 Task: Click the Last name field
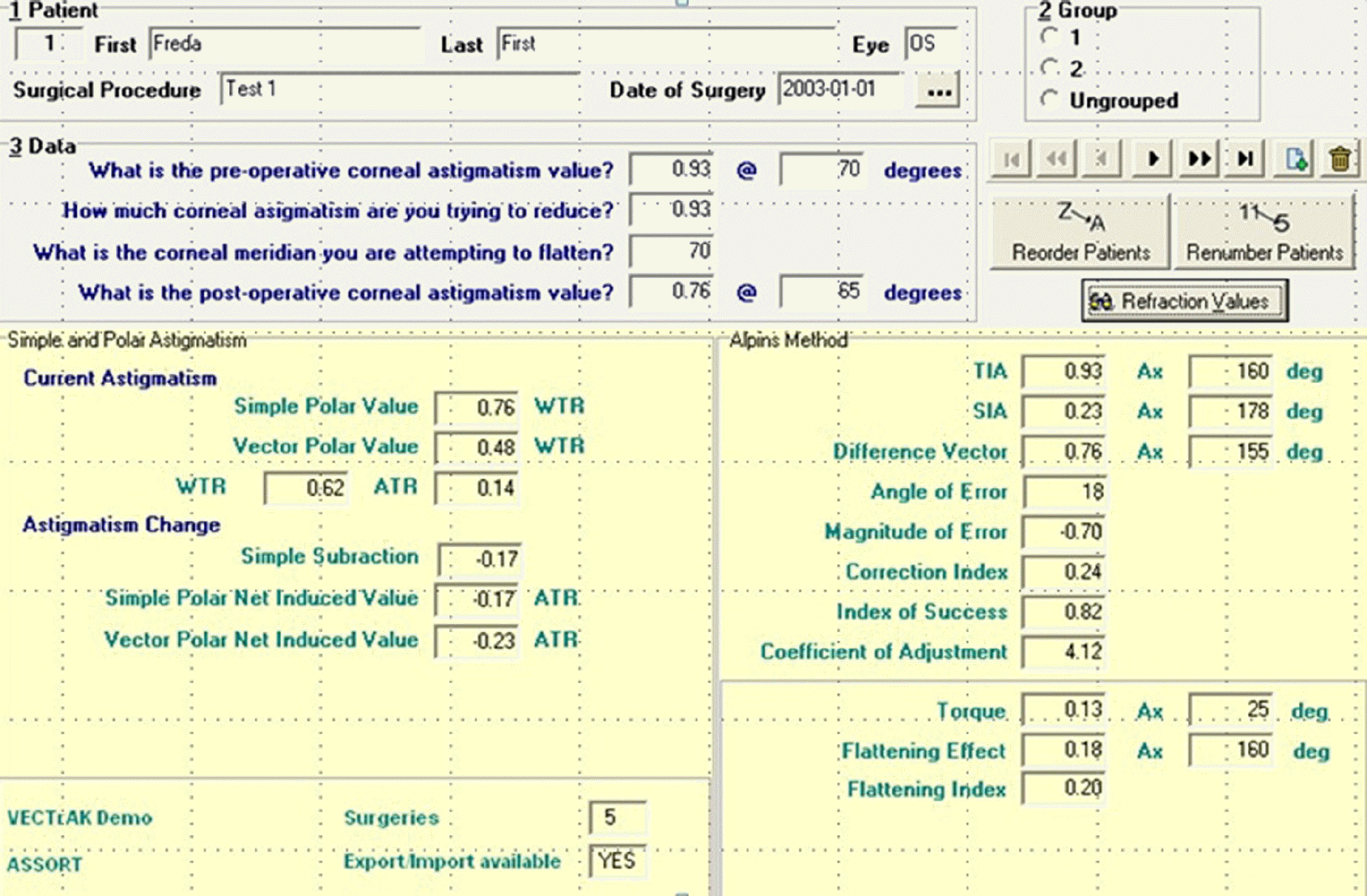tap(666, 44)
